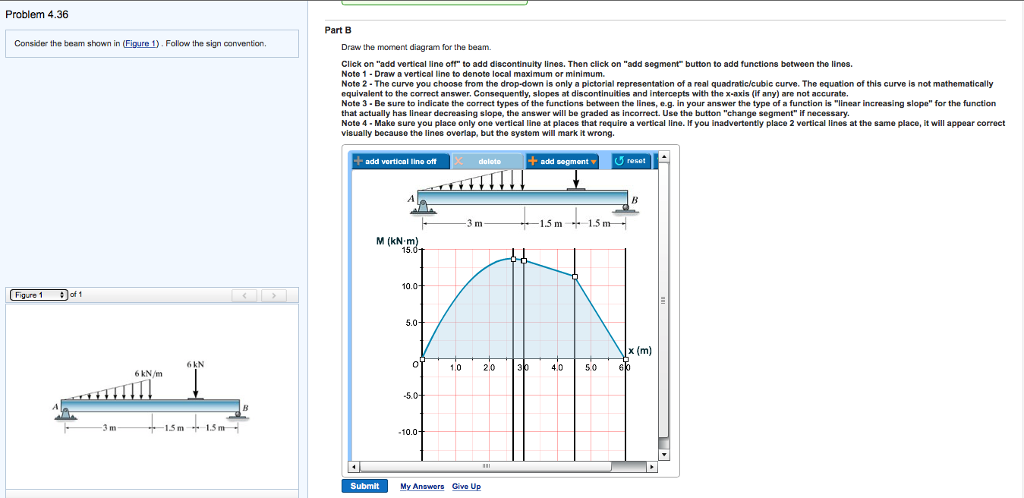This screenshot has width=1024, height=498.
Task: Click the 6 kN/m load label in figure
Action: tap(148, 373)
